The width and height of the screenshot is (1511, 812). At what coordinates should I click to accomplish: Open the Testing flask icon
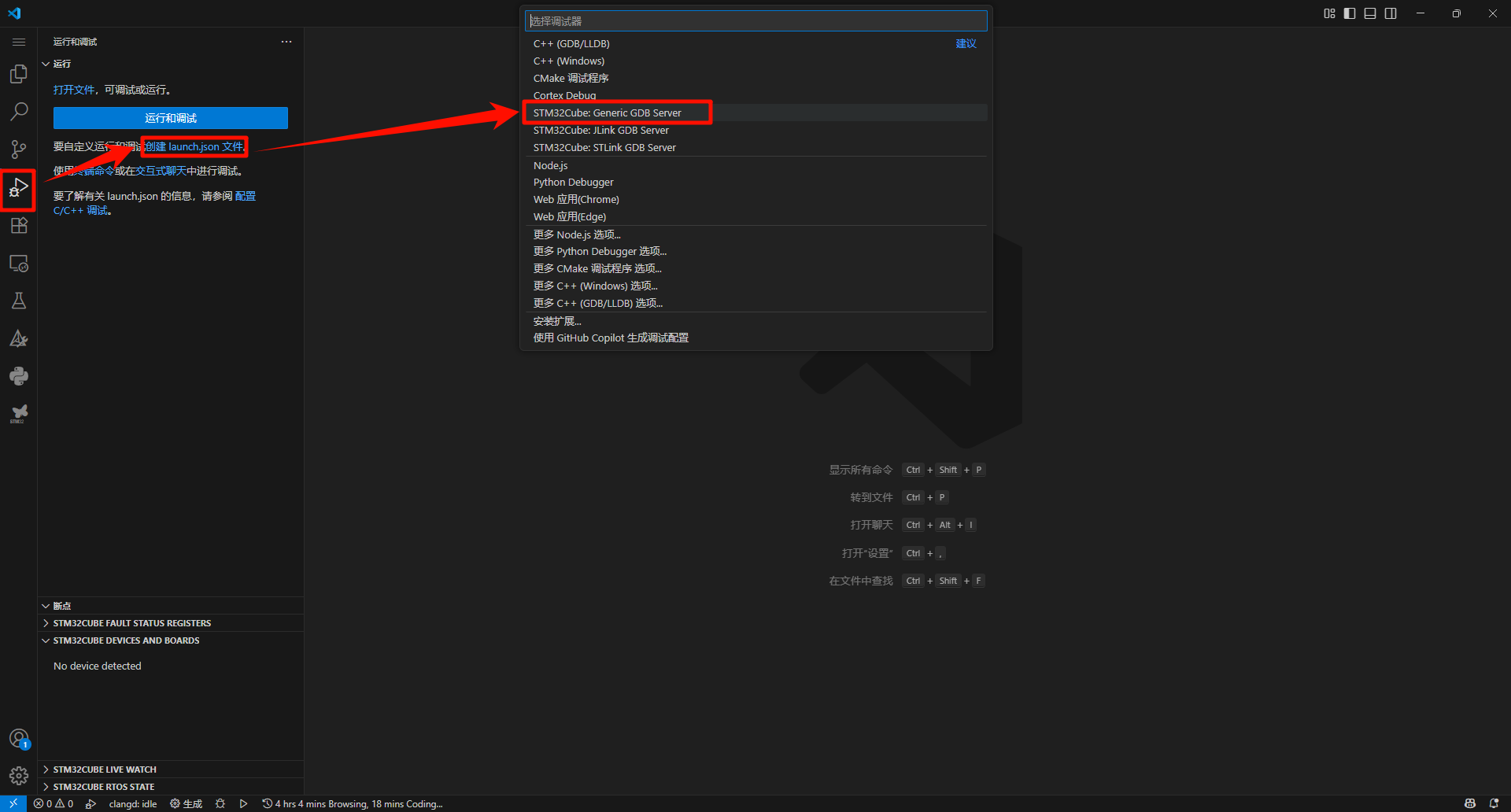tap(19, 301)
